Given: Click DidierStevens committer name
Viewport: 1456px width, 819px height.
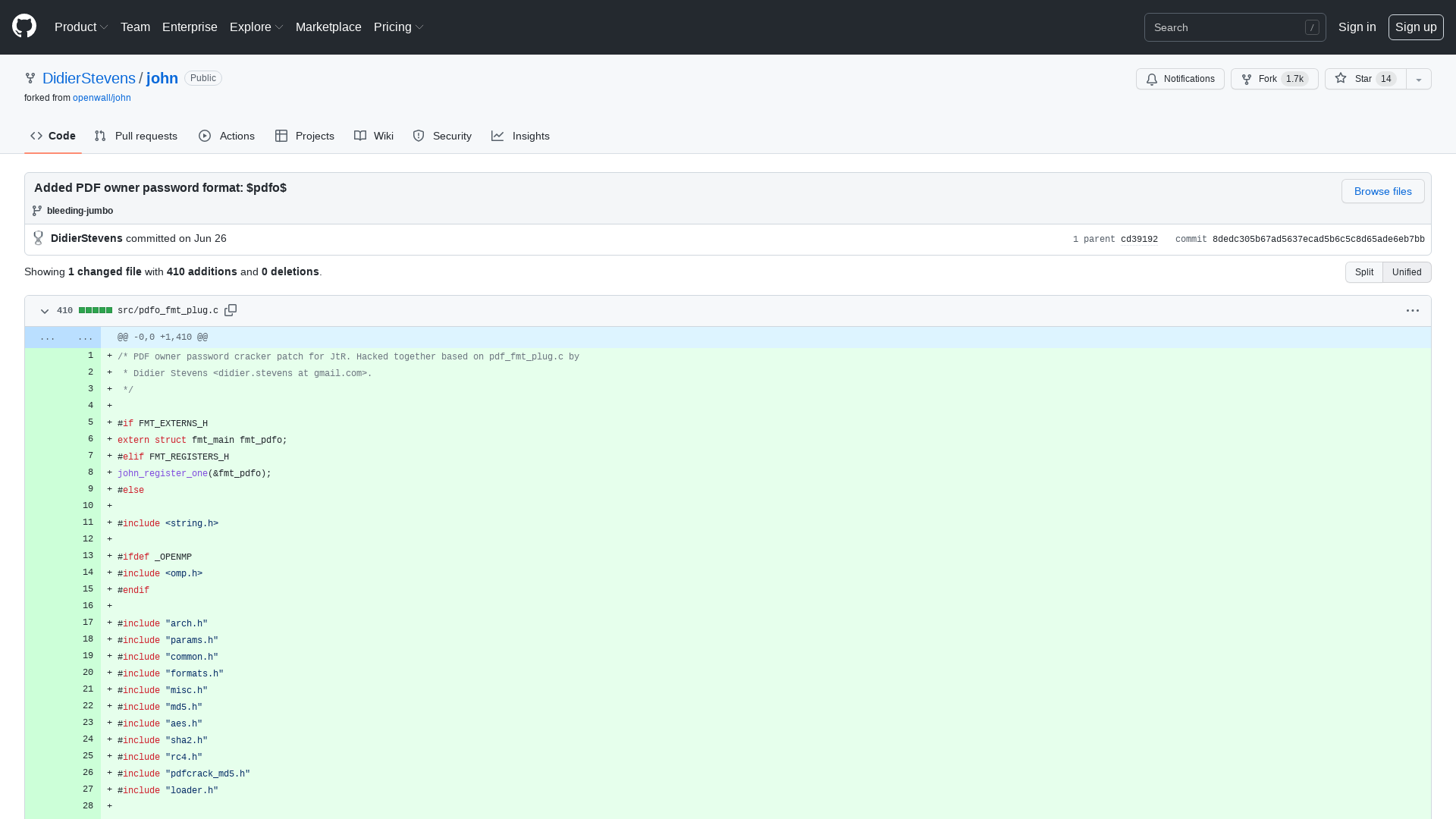Looking at the screenshot, I should click(86, 238).
